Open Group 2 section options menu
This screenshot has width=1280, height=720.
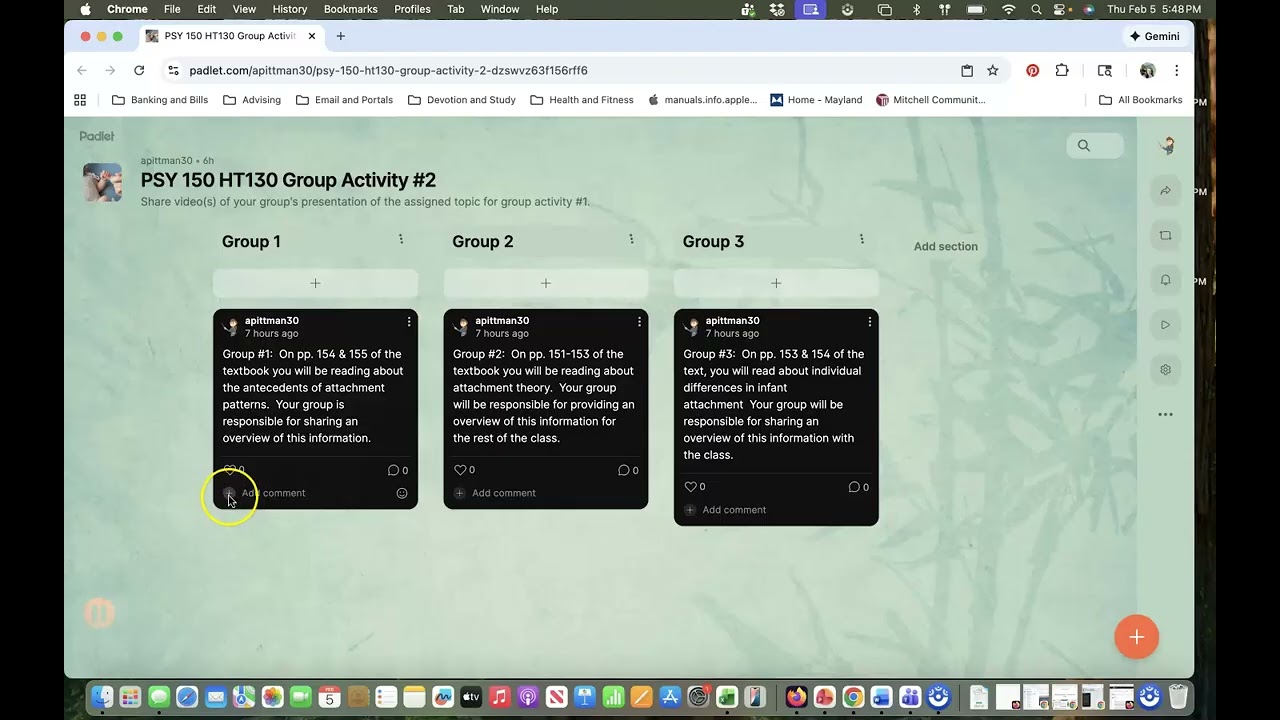click(x=631, y=240)
